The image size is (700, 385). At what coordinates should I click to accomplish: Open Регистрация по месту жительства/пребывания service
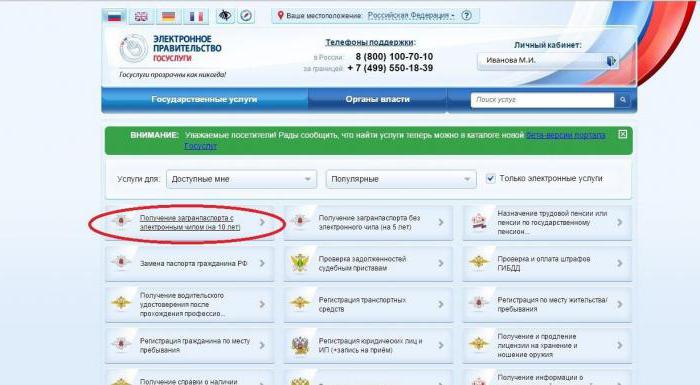(553, 304)
